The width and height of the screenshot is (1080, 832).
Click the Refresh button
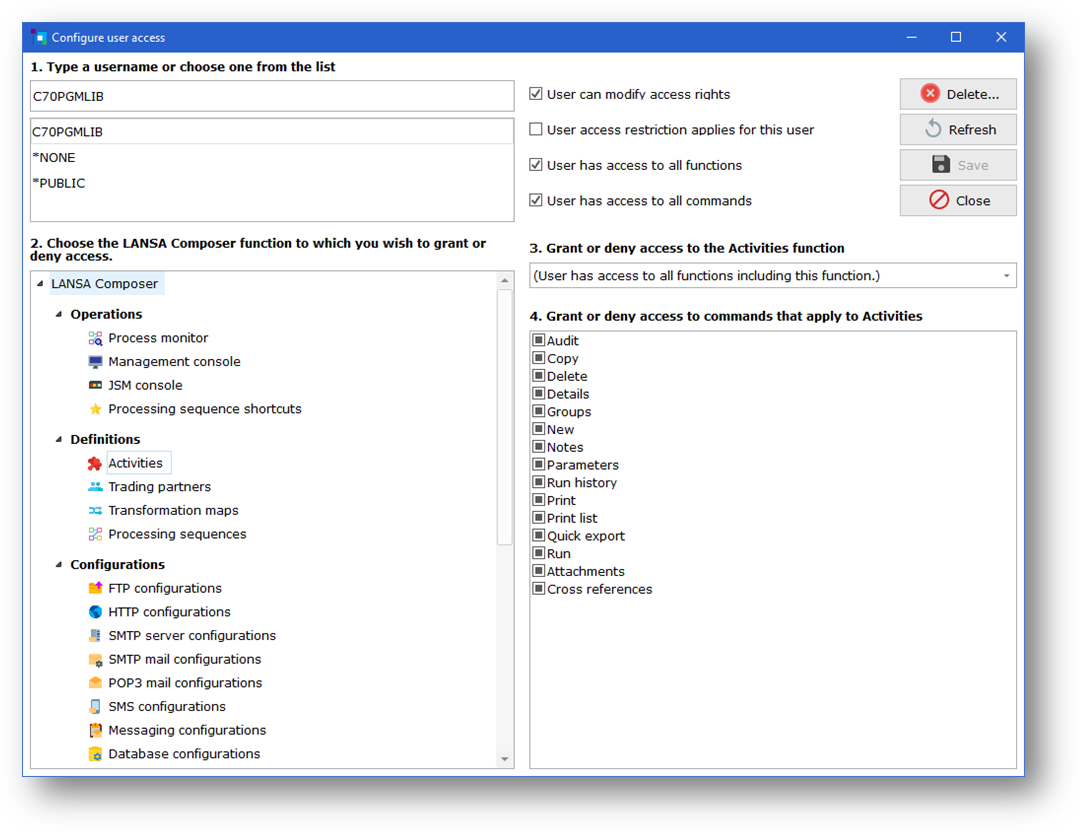958,129
